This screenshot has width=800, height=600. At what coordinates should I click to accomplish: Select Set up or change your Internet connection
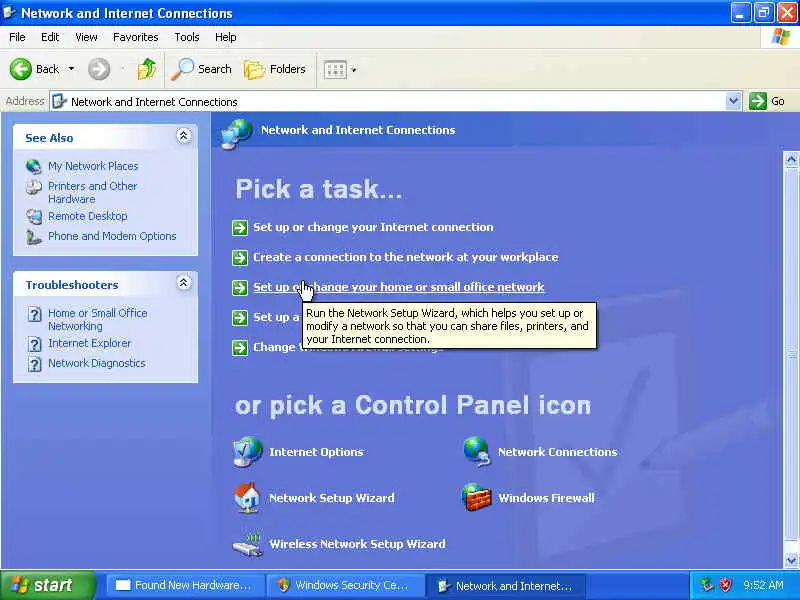(x=373, y=227)
